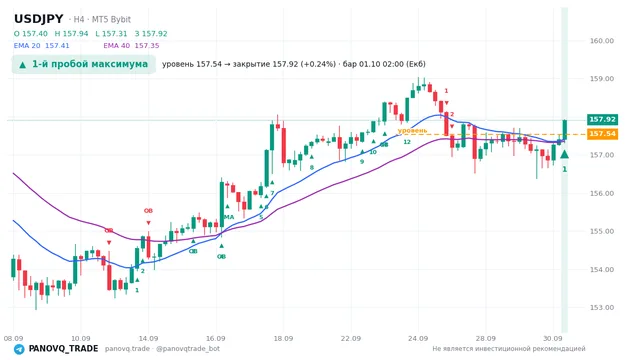Click the orange уровень label on chart

[x=412, y=131]
